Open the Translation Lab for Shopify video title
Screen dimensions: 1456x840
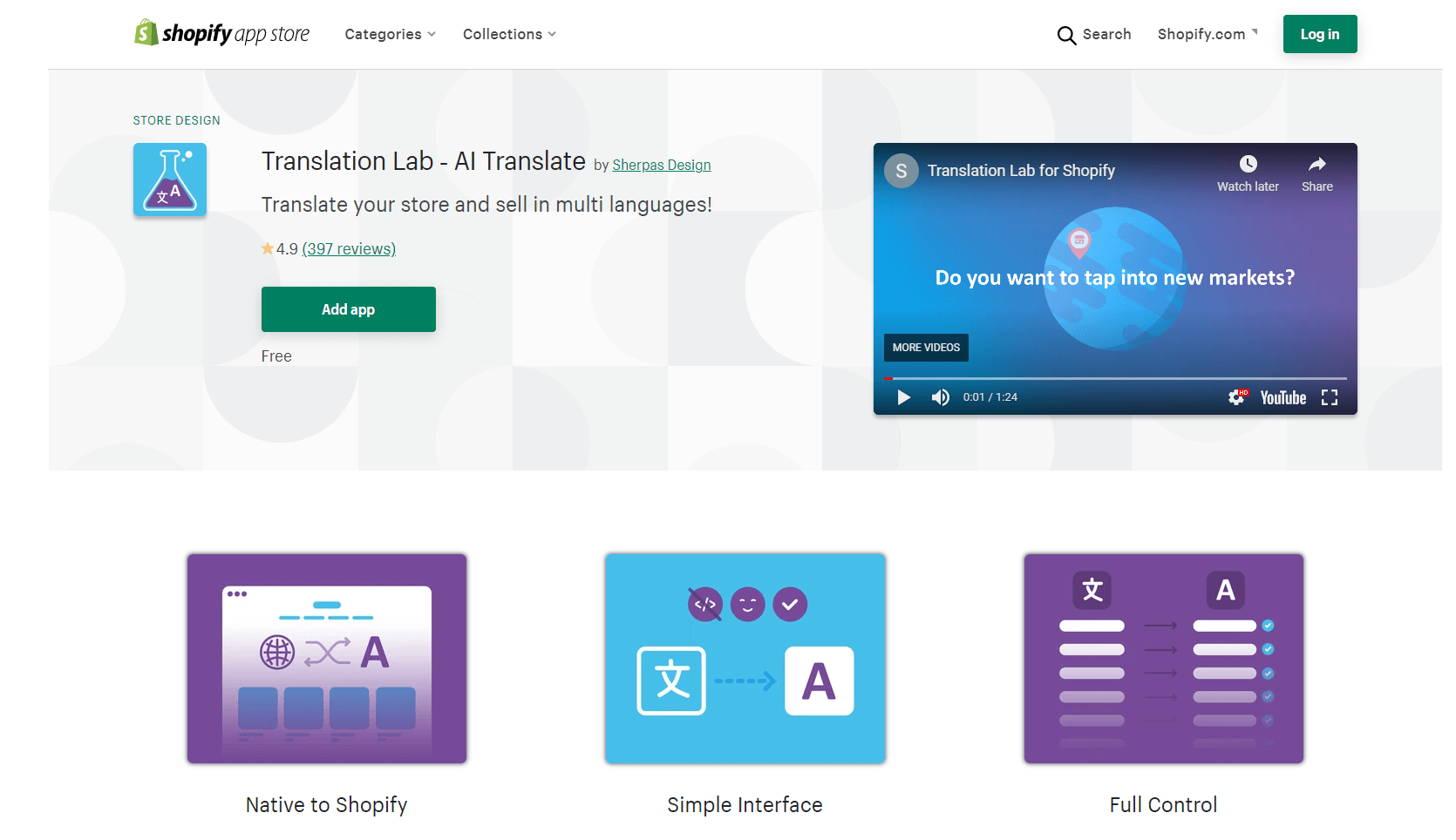coord(1021,171)
